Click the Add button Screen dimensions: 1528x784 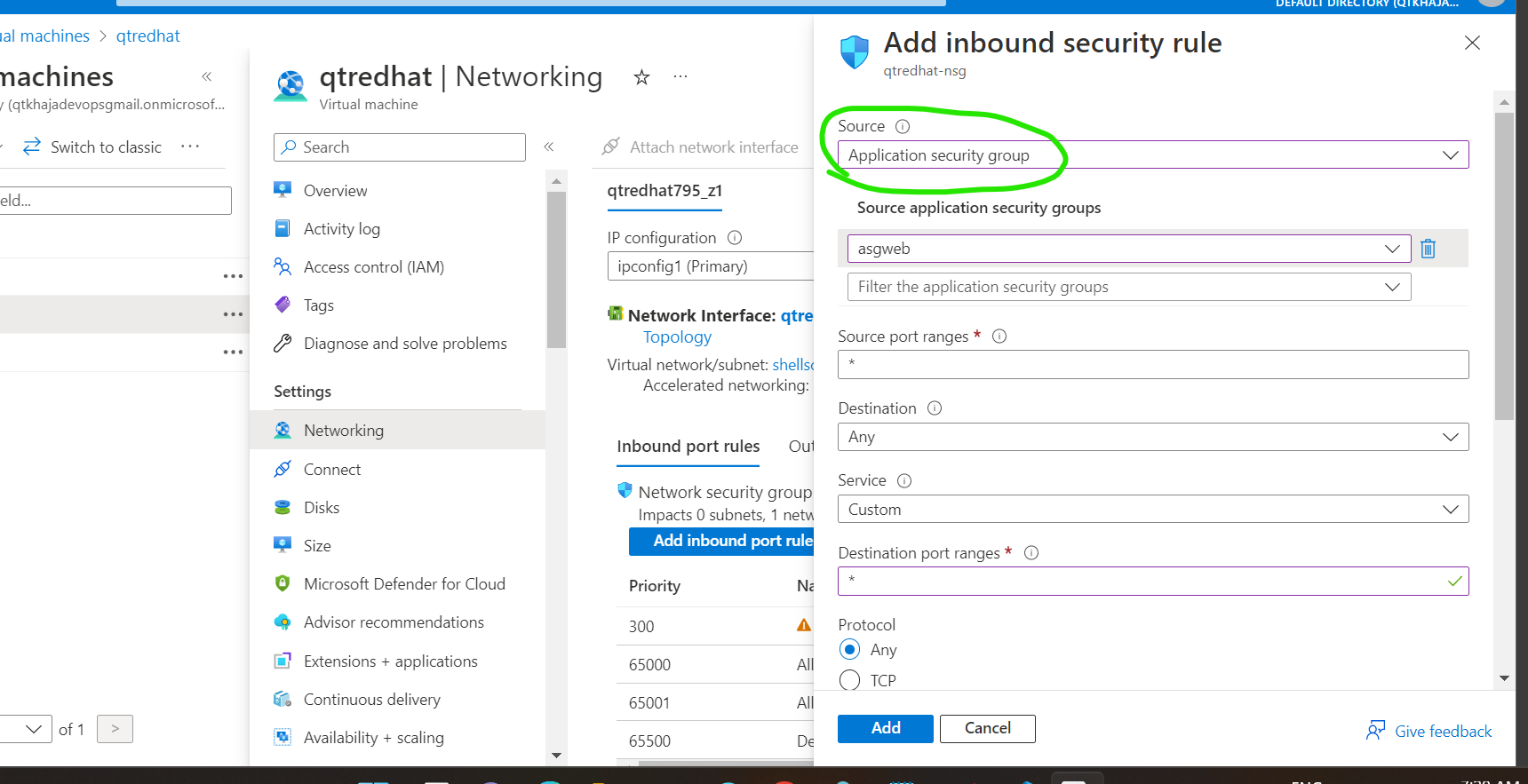885,728
